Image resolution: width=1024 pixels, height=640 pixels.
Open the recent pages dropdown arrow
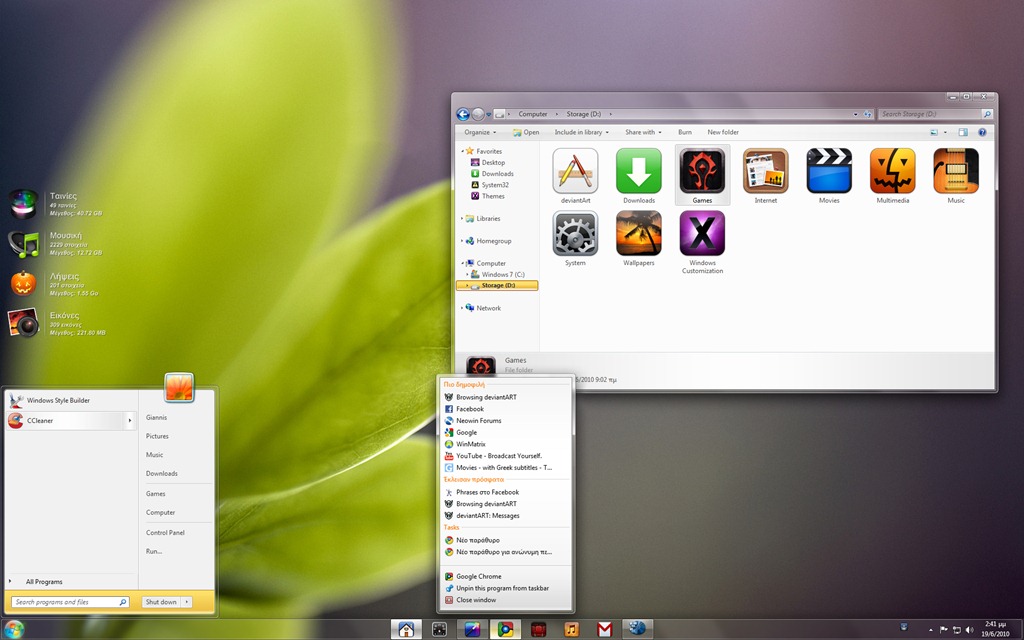click(x=488, y=115)
